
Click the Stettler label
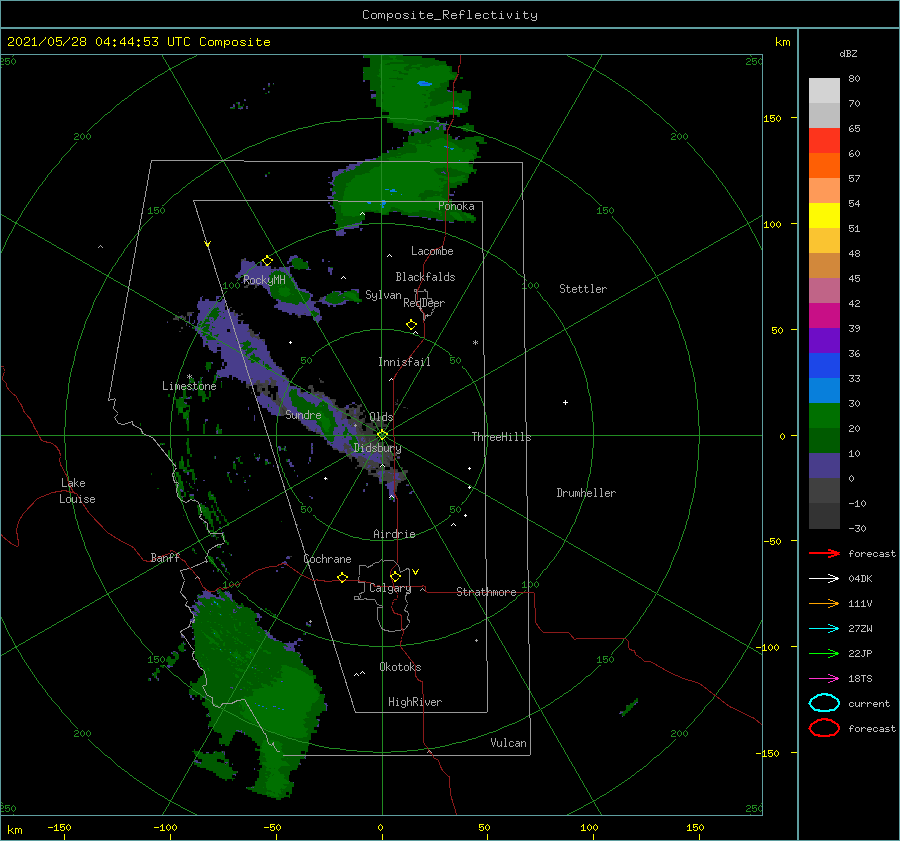tap(583, 289)
